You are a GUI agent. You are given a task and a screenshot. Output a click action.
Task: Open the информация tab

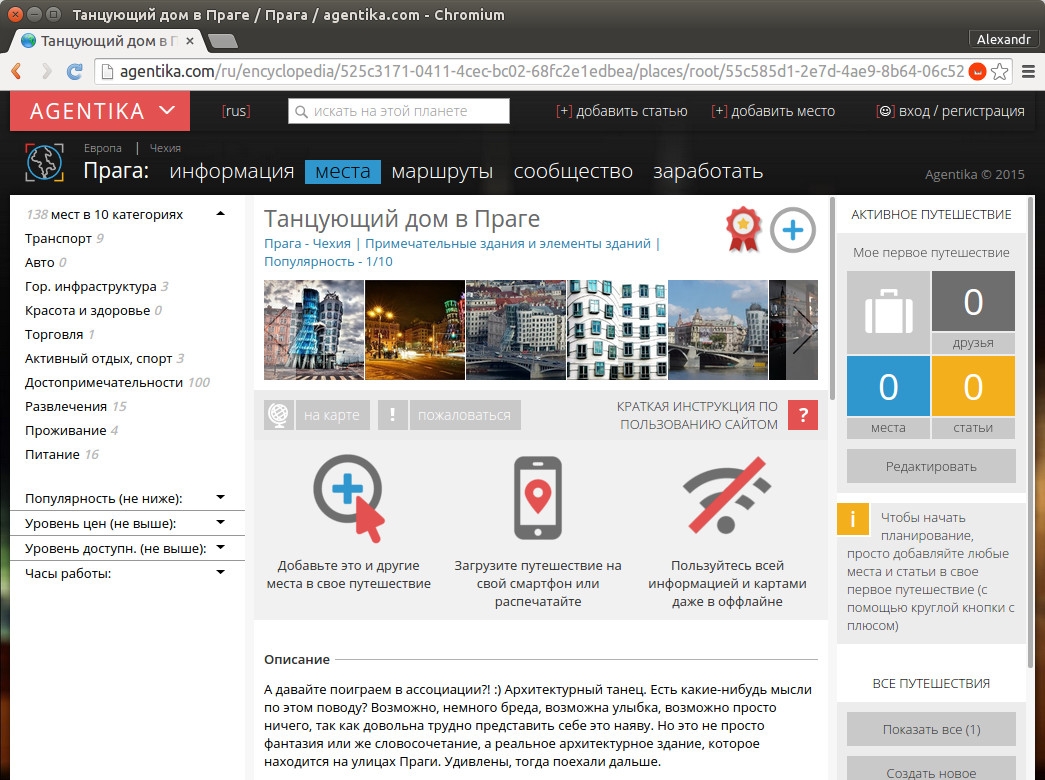pos(231,172)
